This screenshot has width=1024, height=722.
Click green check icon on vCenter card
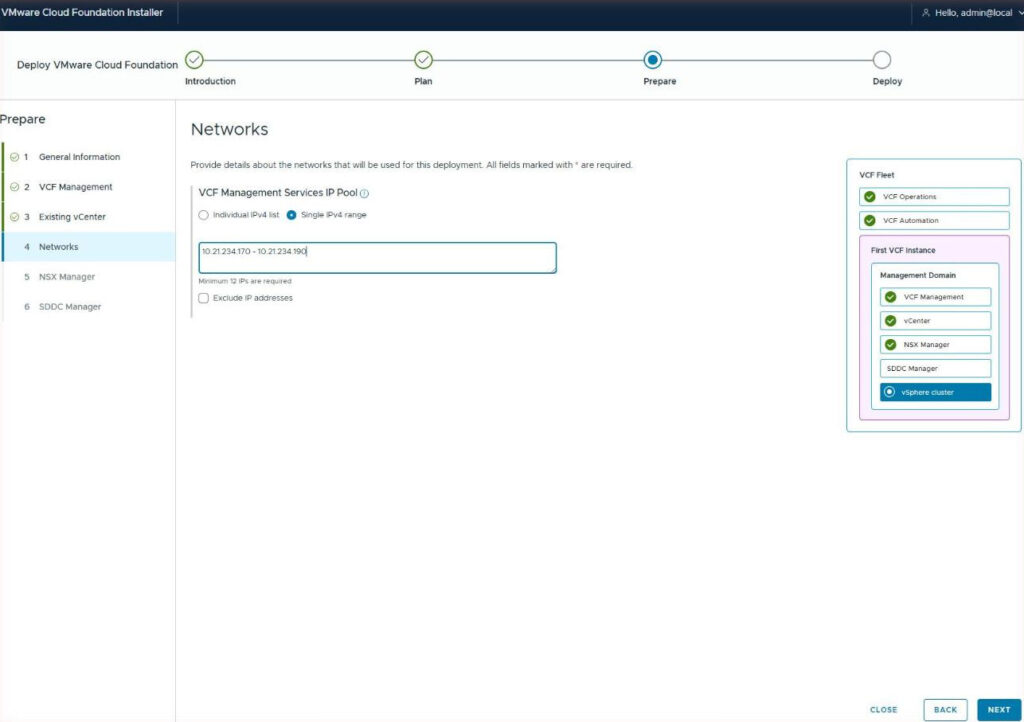point(890,321)
